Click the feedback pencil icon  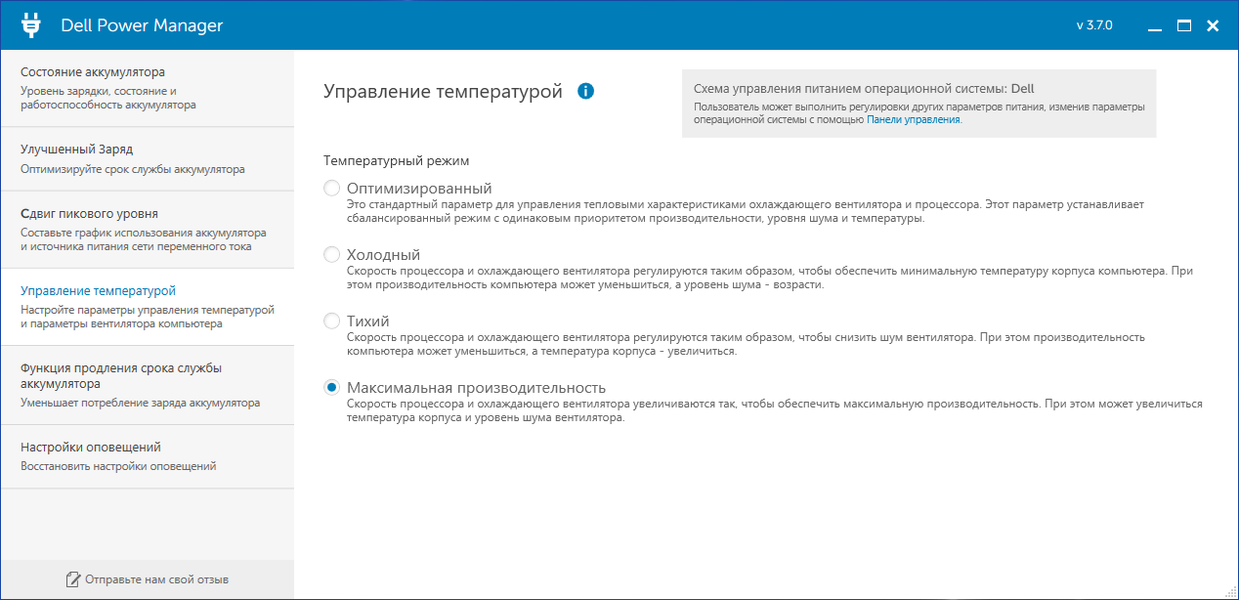(x=73, y=579)
